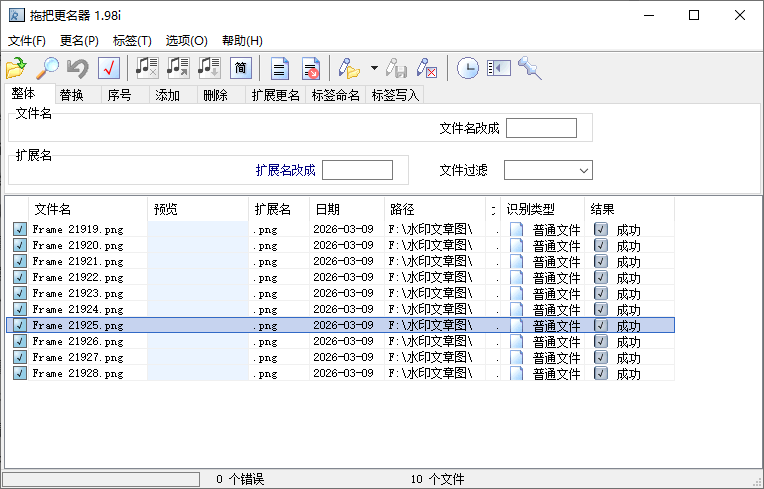Switch to the 标签写入 tab
The width and height of the screenshot is (764, 489).
[395, 95]
